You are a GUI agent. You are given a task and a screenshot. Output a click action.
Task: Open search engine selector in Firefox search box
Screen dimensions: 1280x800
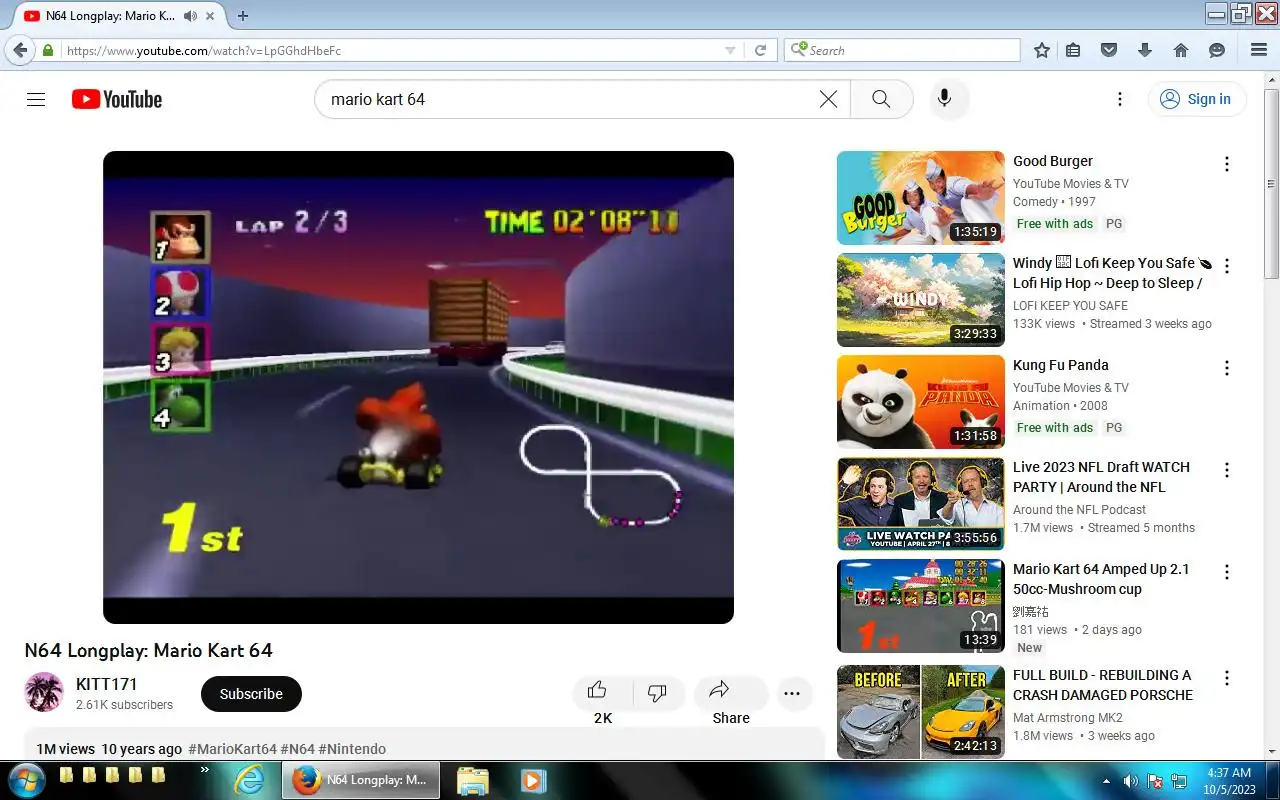pyautogui.click(x=799, y=50)
